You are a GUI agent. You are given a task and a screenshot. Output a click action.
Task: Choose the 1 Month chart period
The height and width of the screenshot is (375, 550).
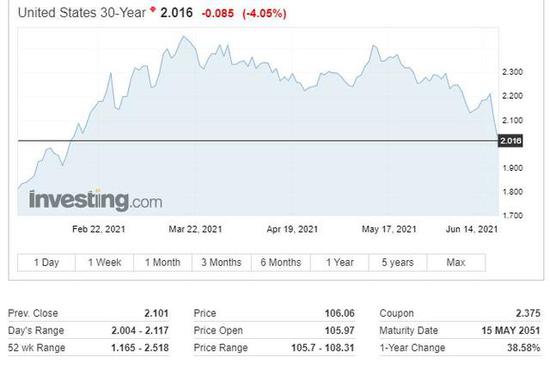[163, 262]
